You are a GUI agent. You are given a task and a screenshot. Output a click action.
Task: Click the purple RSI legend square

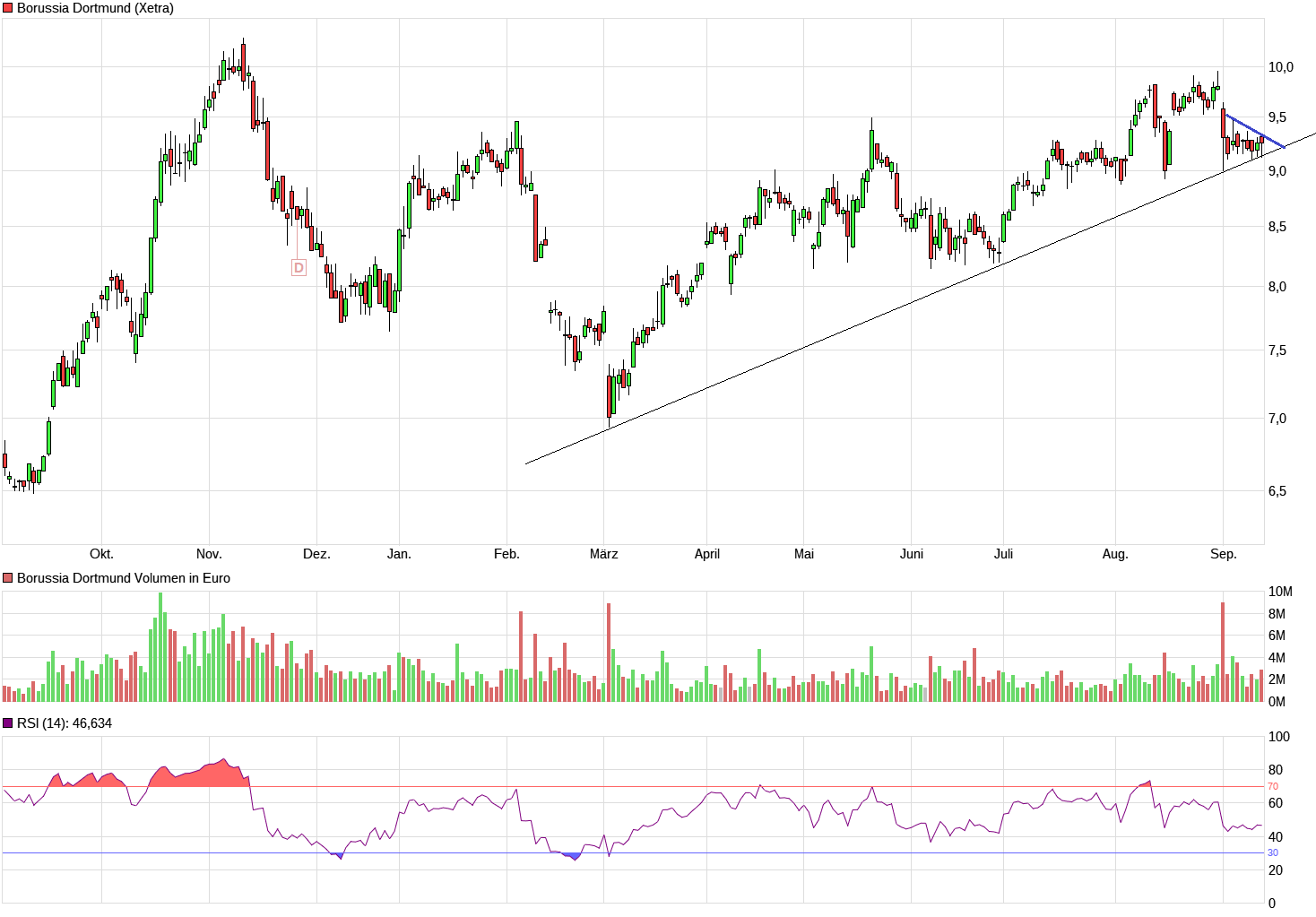pos(8,723)
